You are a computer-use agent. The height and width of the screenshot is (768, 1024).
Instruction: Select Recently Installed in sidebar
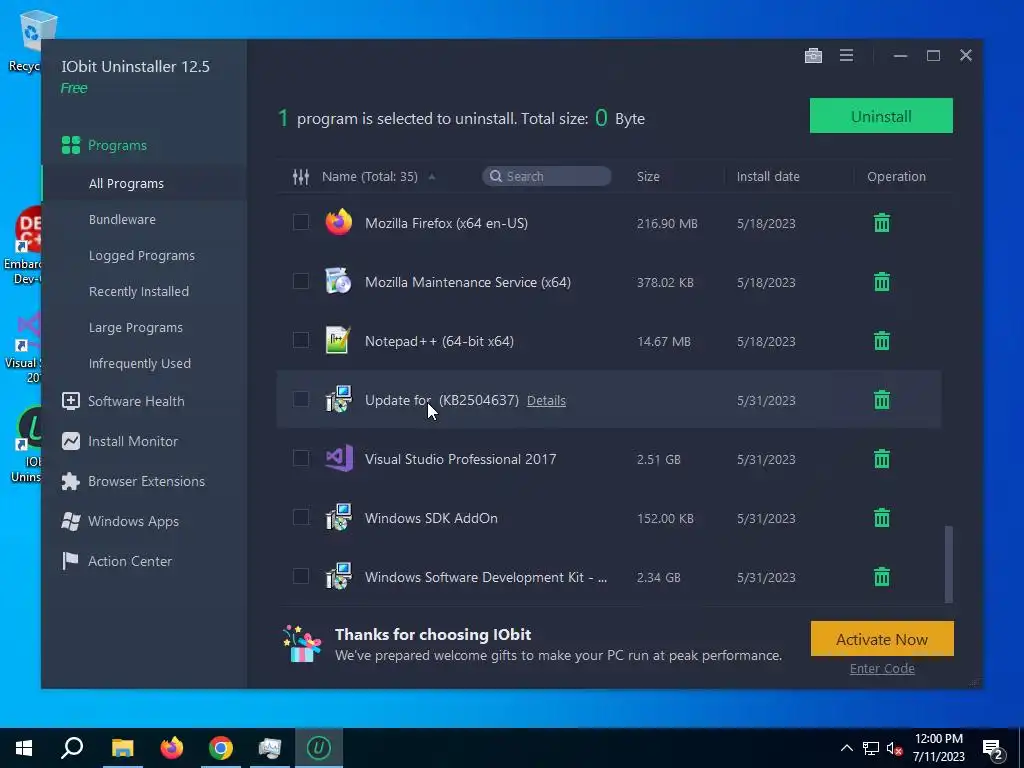(x=138, y=291)
